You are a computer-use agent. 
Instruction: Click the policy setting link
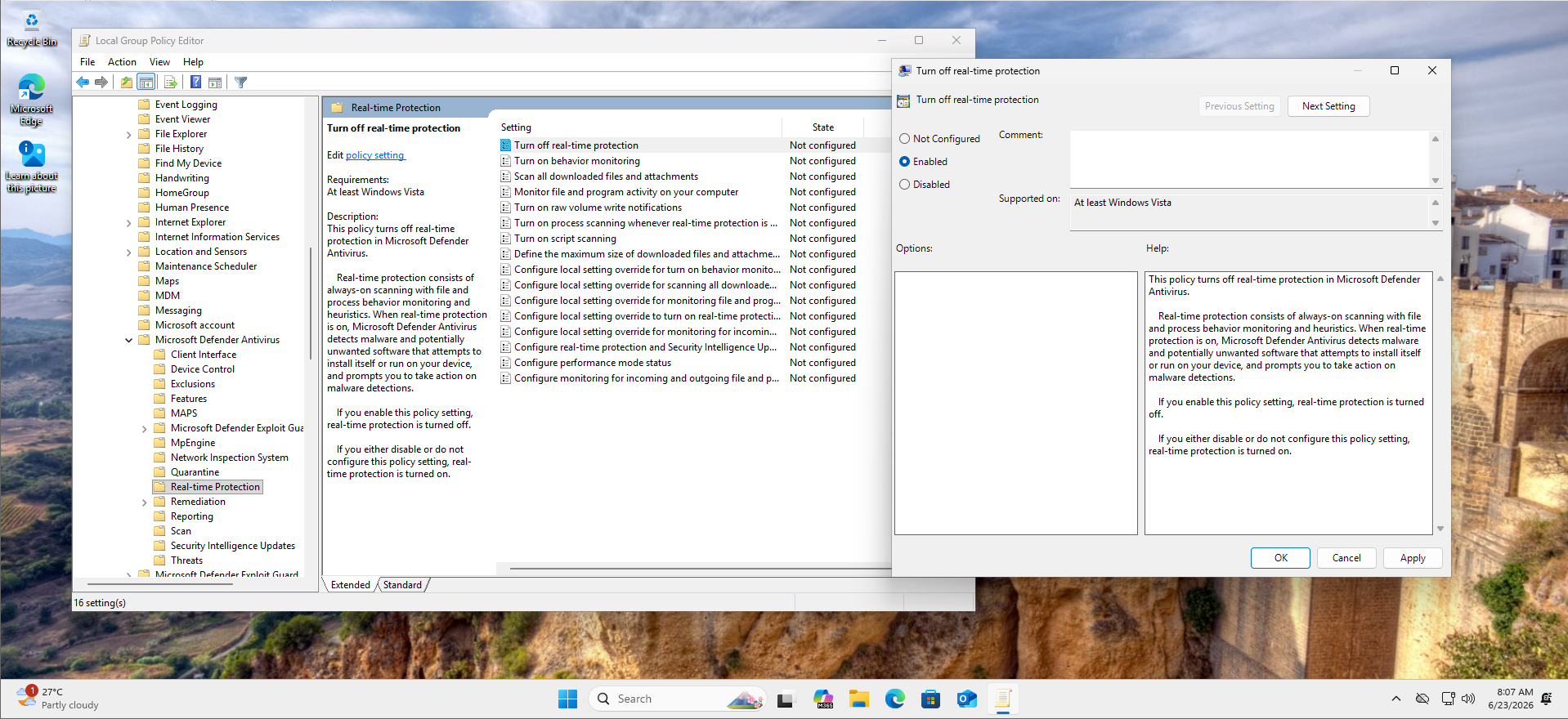[375, 155]
